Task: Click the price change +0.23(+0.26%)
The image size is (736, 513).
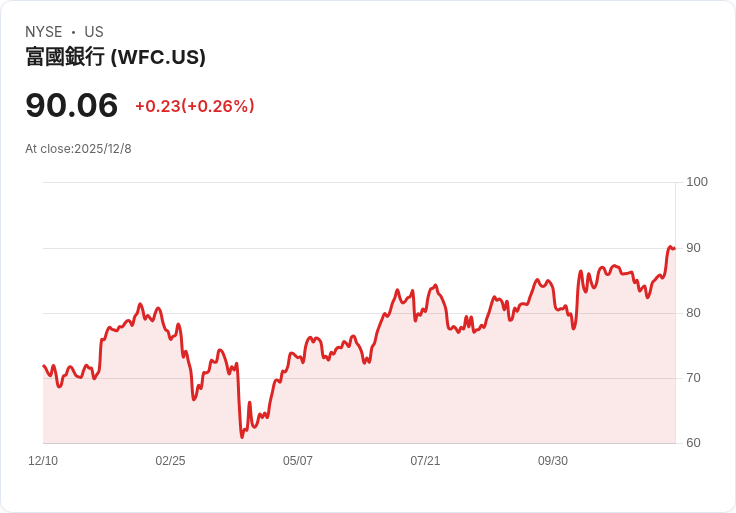Action: pos(195,106)
